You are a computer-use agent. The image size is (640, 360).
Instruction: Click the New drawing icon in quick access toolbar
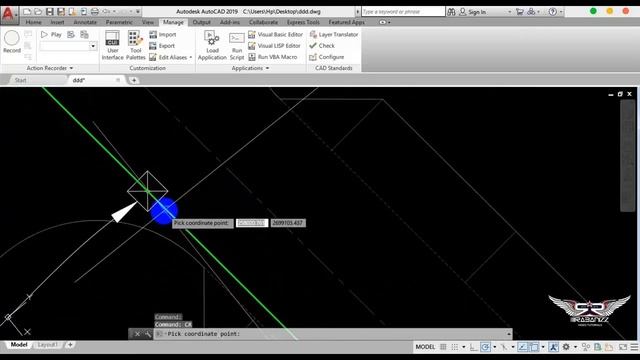tap(27, 12)
